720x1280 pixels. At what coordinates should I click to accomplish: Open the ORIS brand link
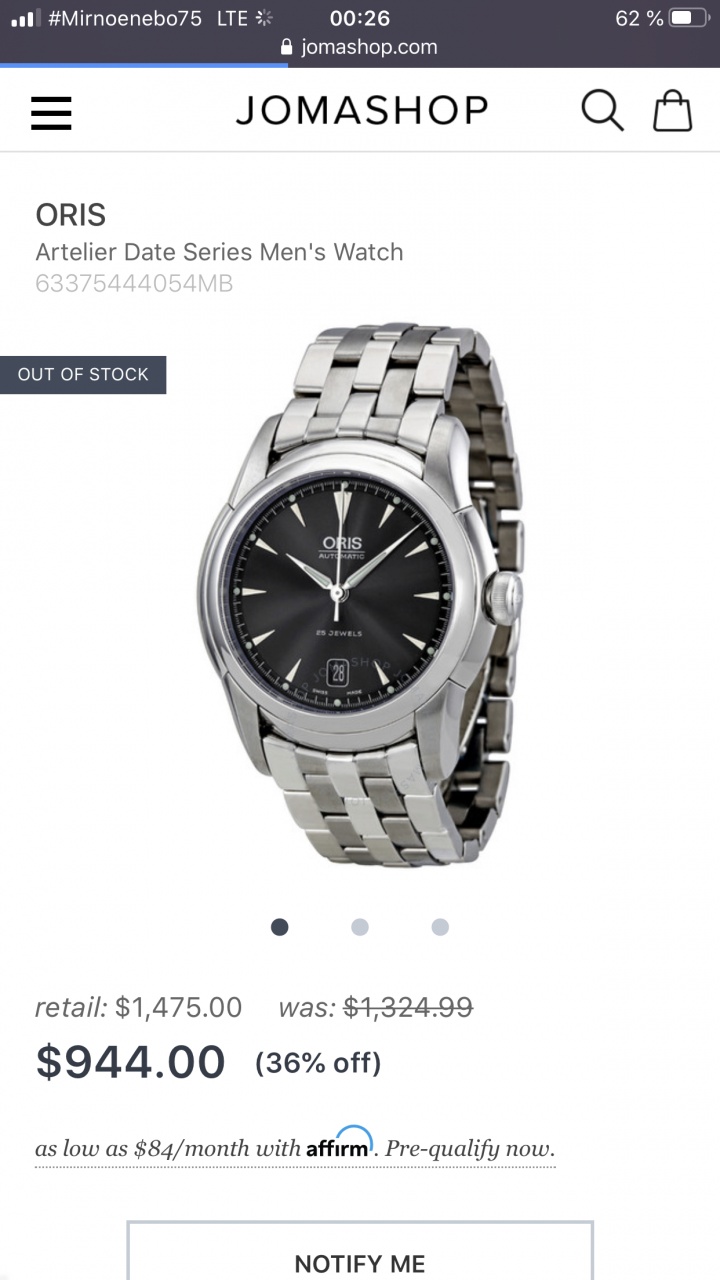click(x=70, y=215)
